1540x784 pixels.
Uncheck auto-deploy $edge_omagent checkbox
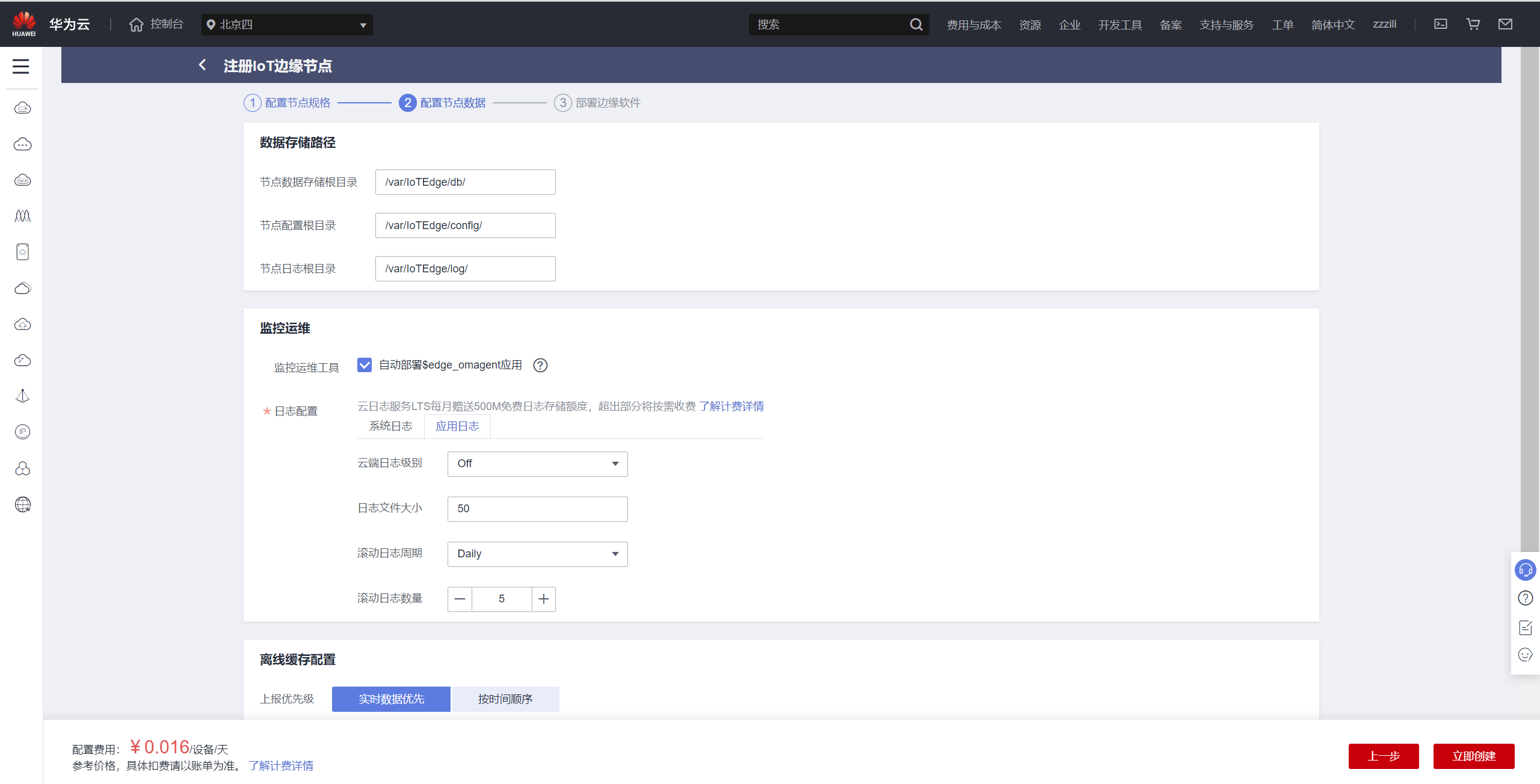tap(365, 365)
